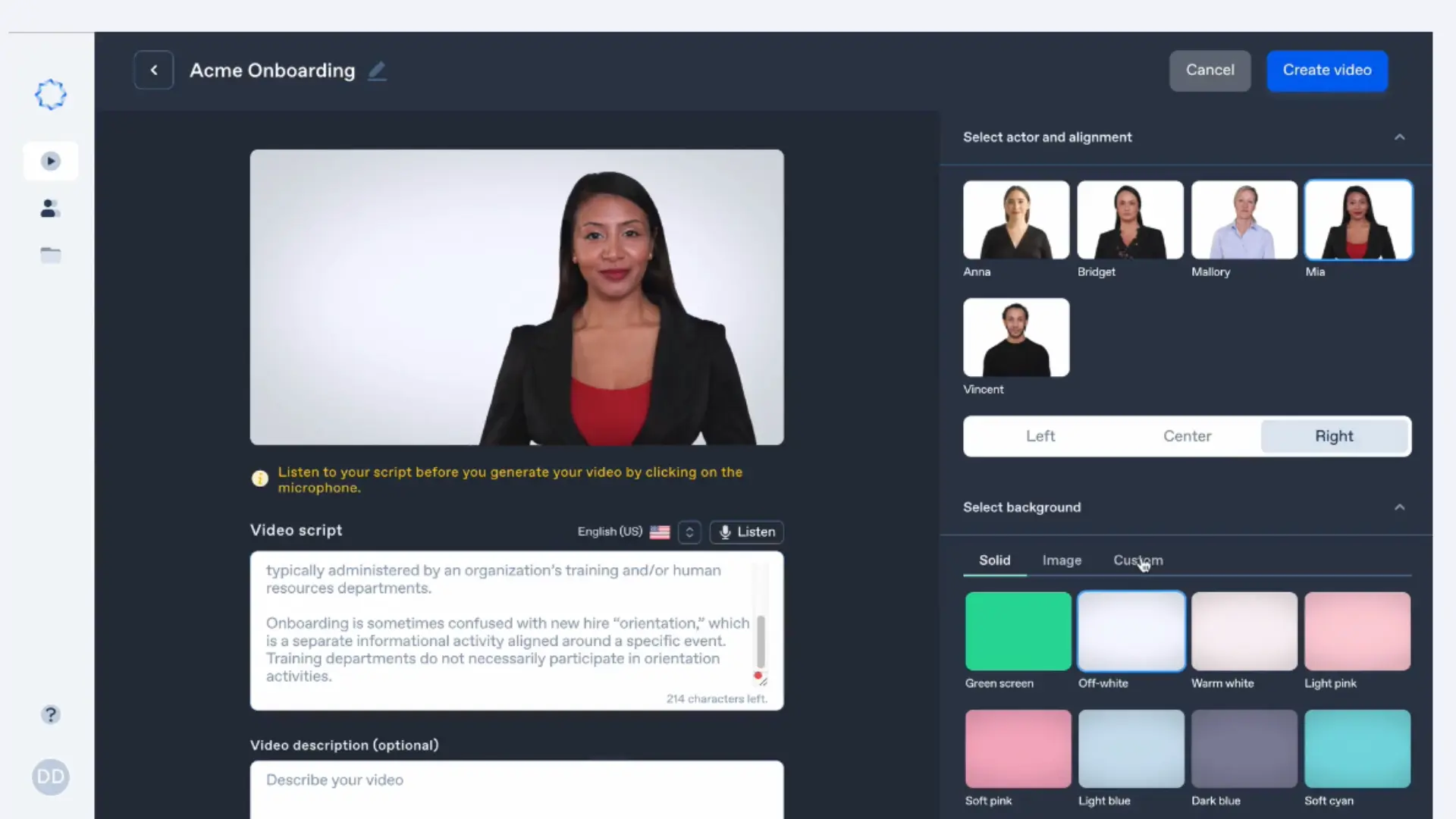
Task: Open the language selector up-down arrows
Action: (689, 532)
